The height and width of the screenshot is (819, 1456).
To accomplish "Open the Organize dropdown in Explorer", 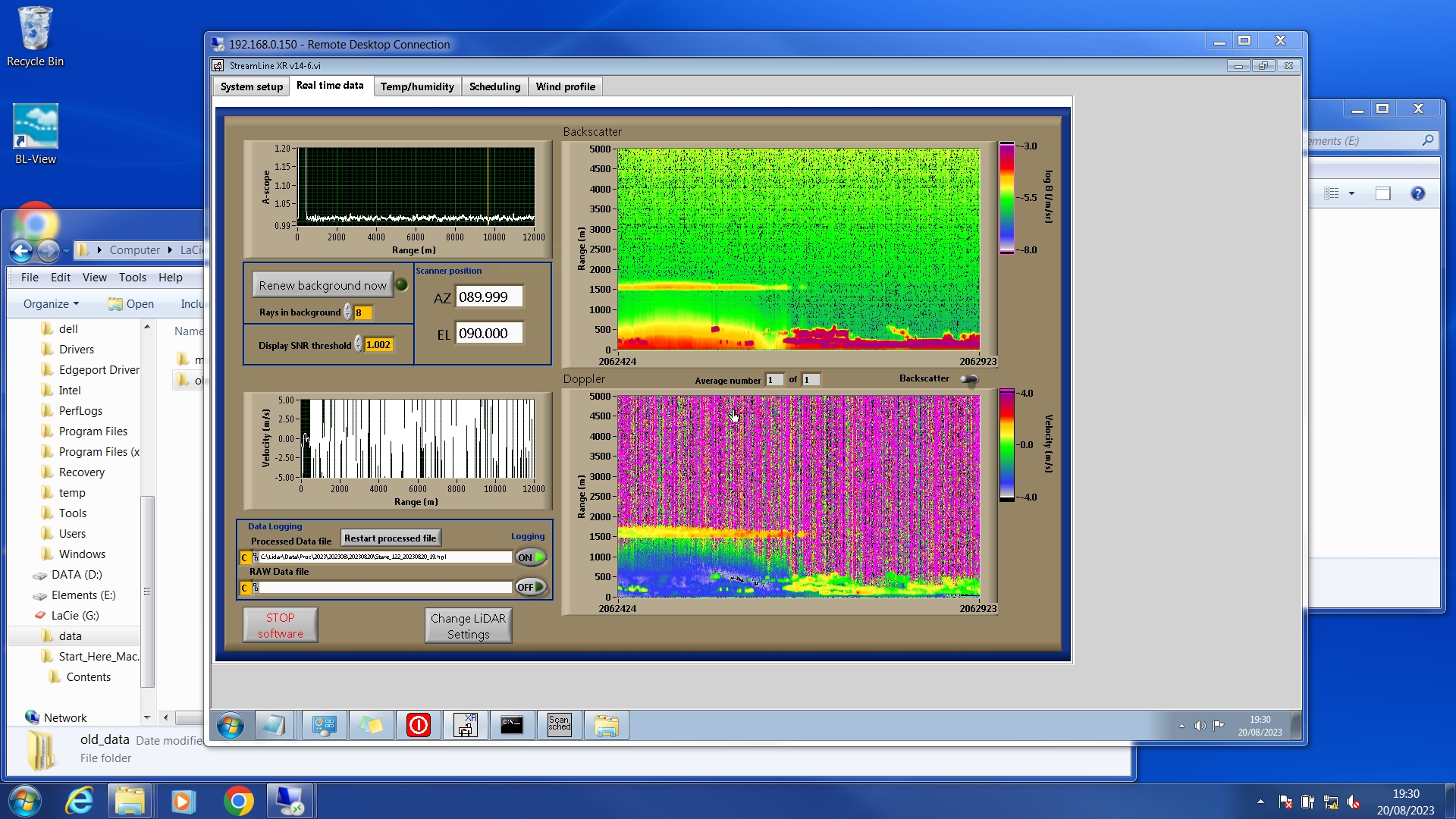I will tap(51, 304).
